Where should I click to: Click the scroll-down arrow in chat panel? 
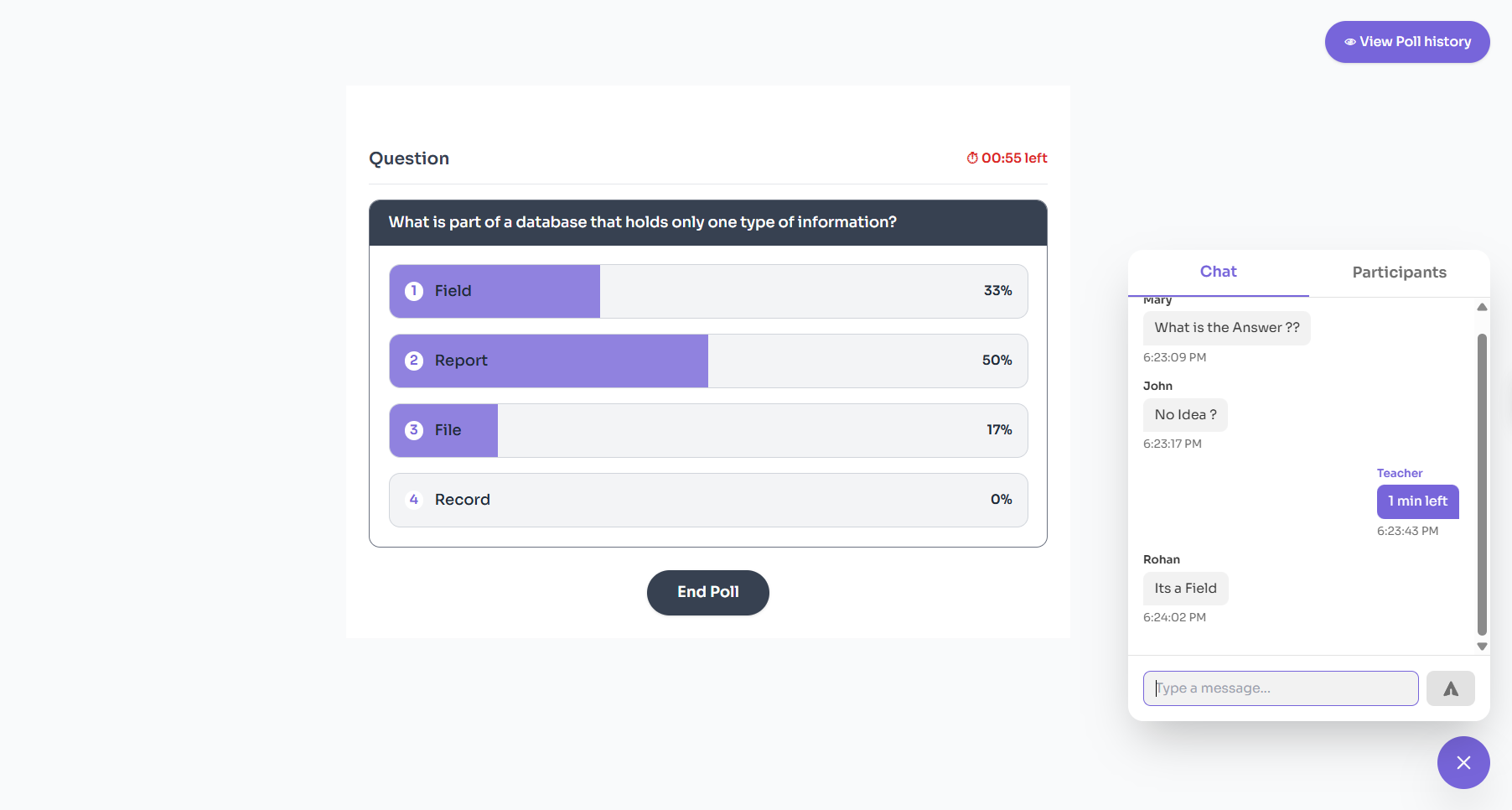(1482, 646)
